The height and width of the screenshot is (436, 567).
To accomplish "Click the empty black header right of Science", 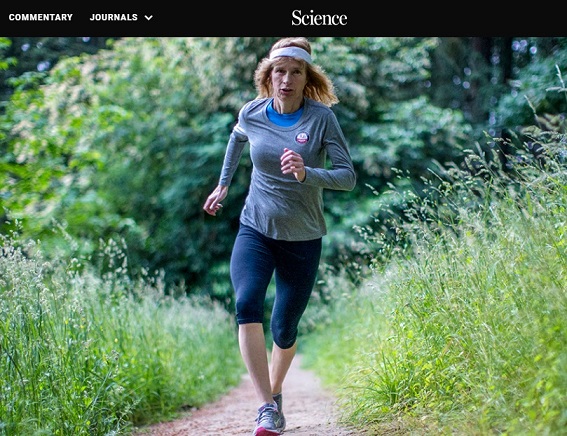I will [x=457, y=18].
